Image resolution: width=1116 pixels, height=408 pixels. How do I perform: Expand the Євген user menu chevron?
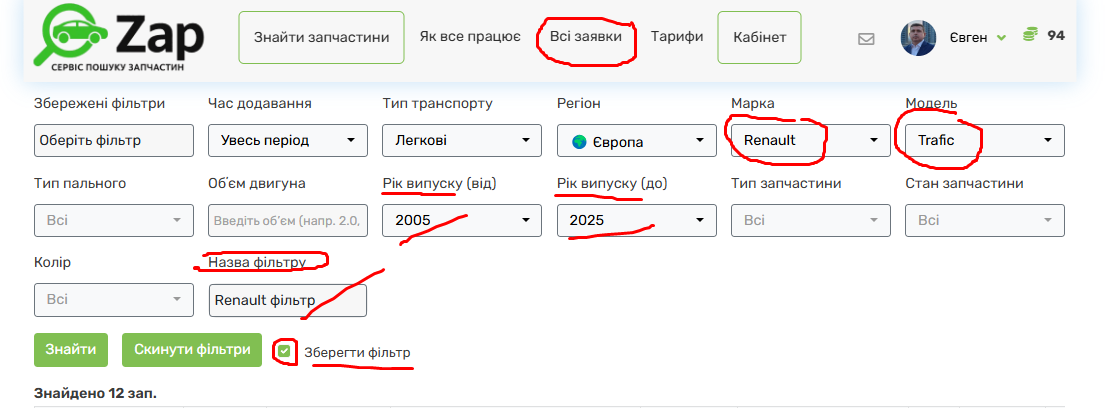pos(1002,38)
